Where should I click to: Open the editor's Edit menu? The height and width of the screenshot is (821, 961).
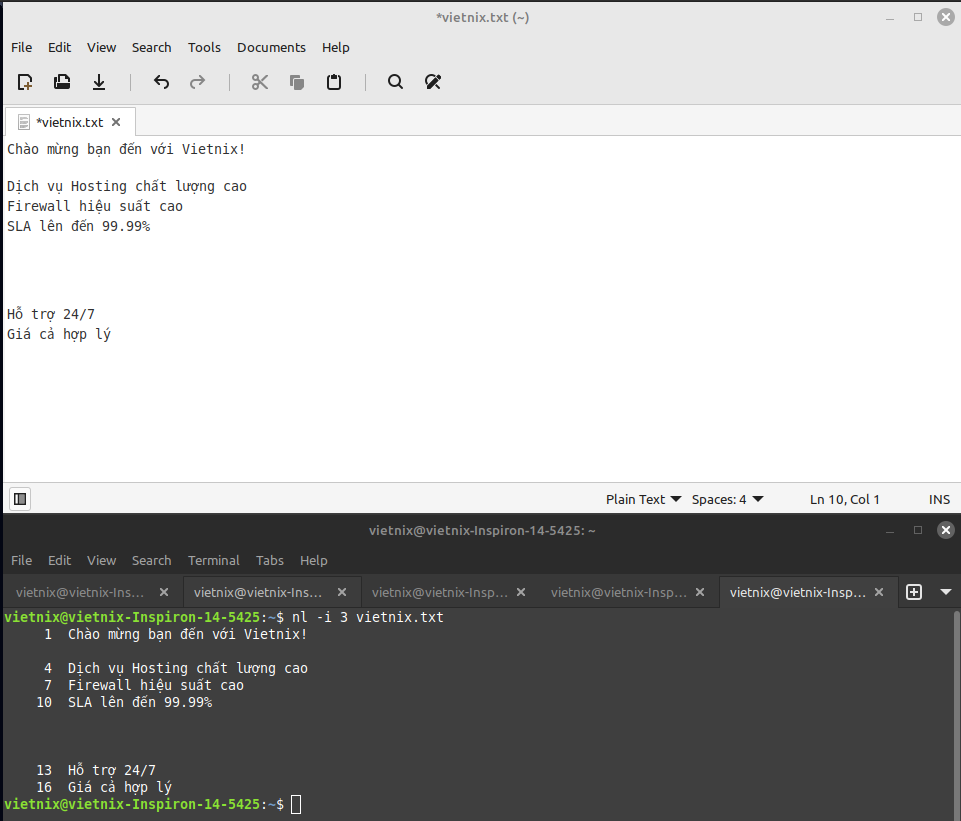[59, 47]
